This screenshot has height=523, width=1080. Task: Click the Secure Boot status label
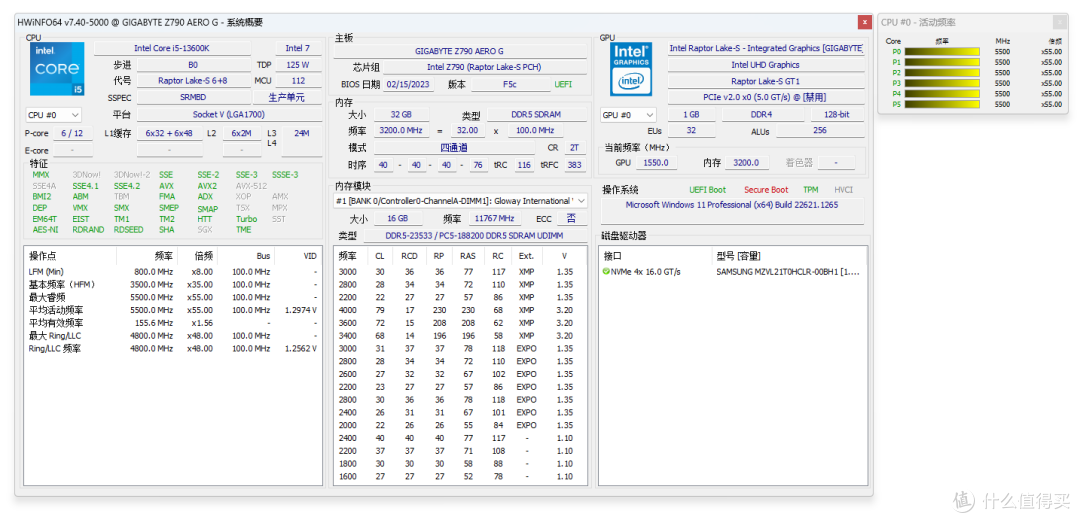[x=766, y=189]
